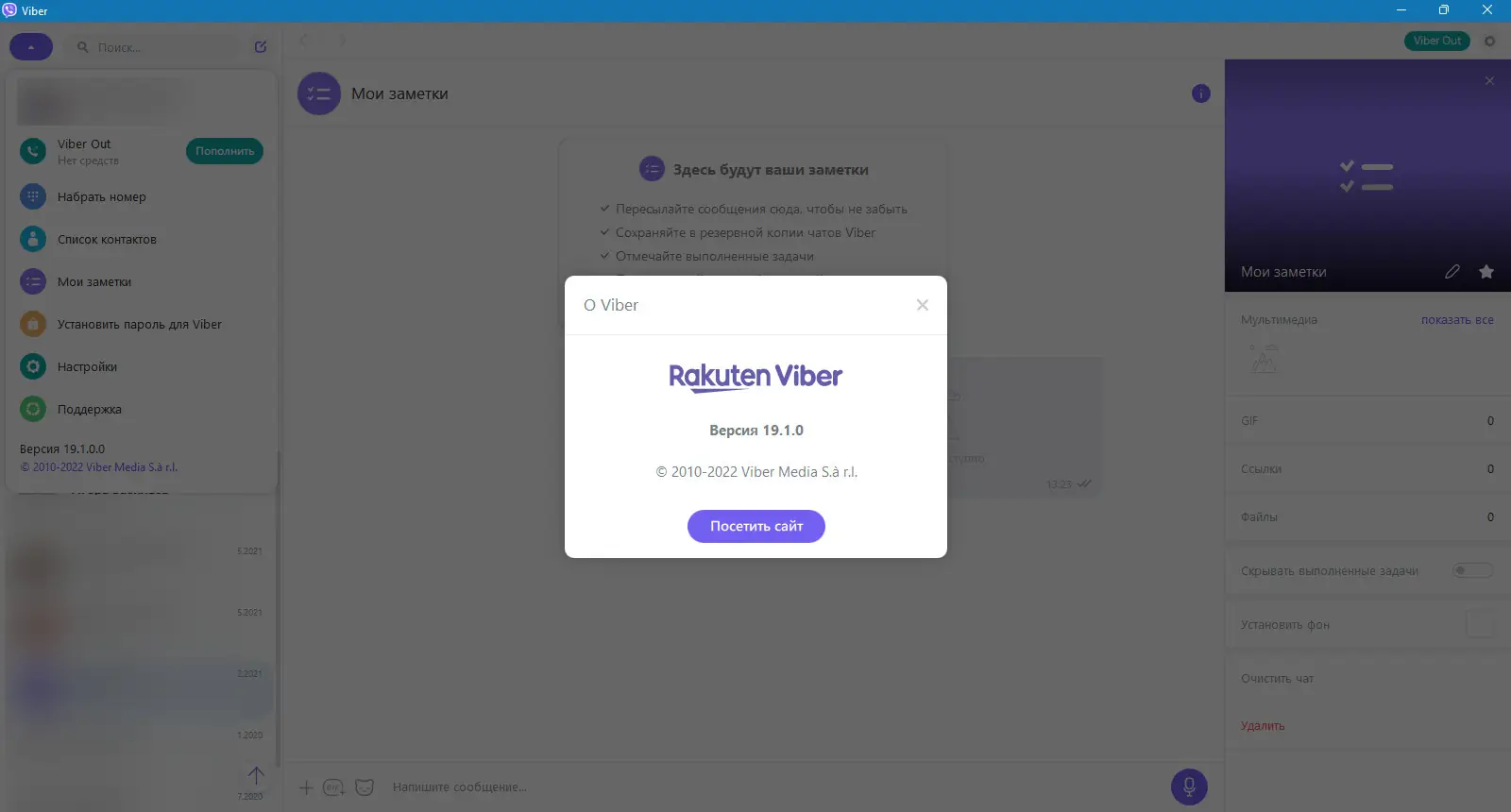1511x812 pixels.
Task: Open My Notes from the menu
Action: pos(94,281)
